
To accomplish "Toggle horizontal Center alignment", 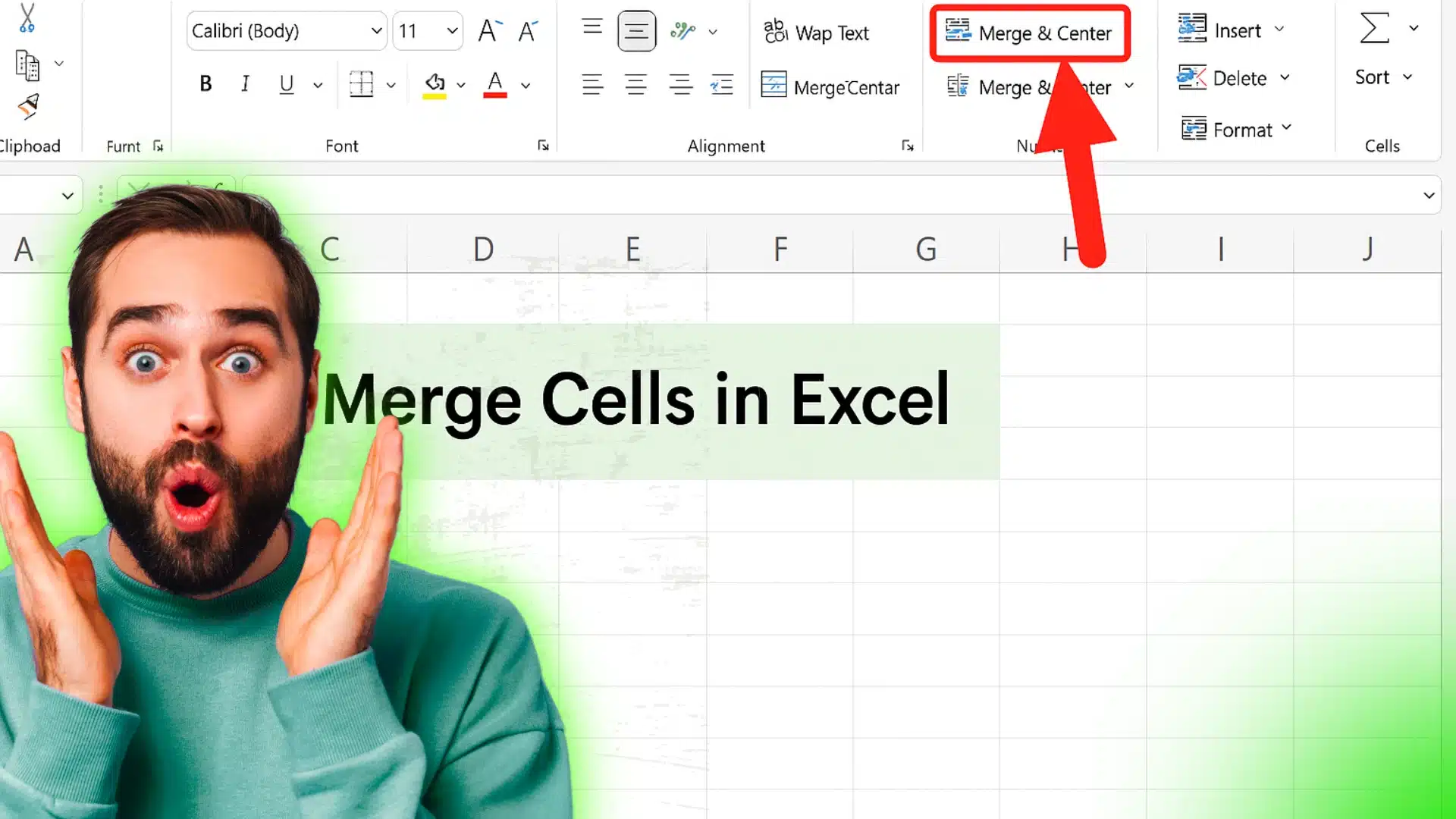I will (x=635, y=84).
